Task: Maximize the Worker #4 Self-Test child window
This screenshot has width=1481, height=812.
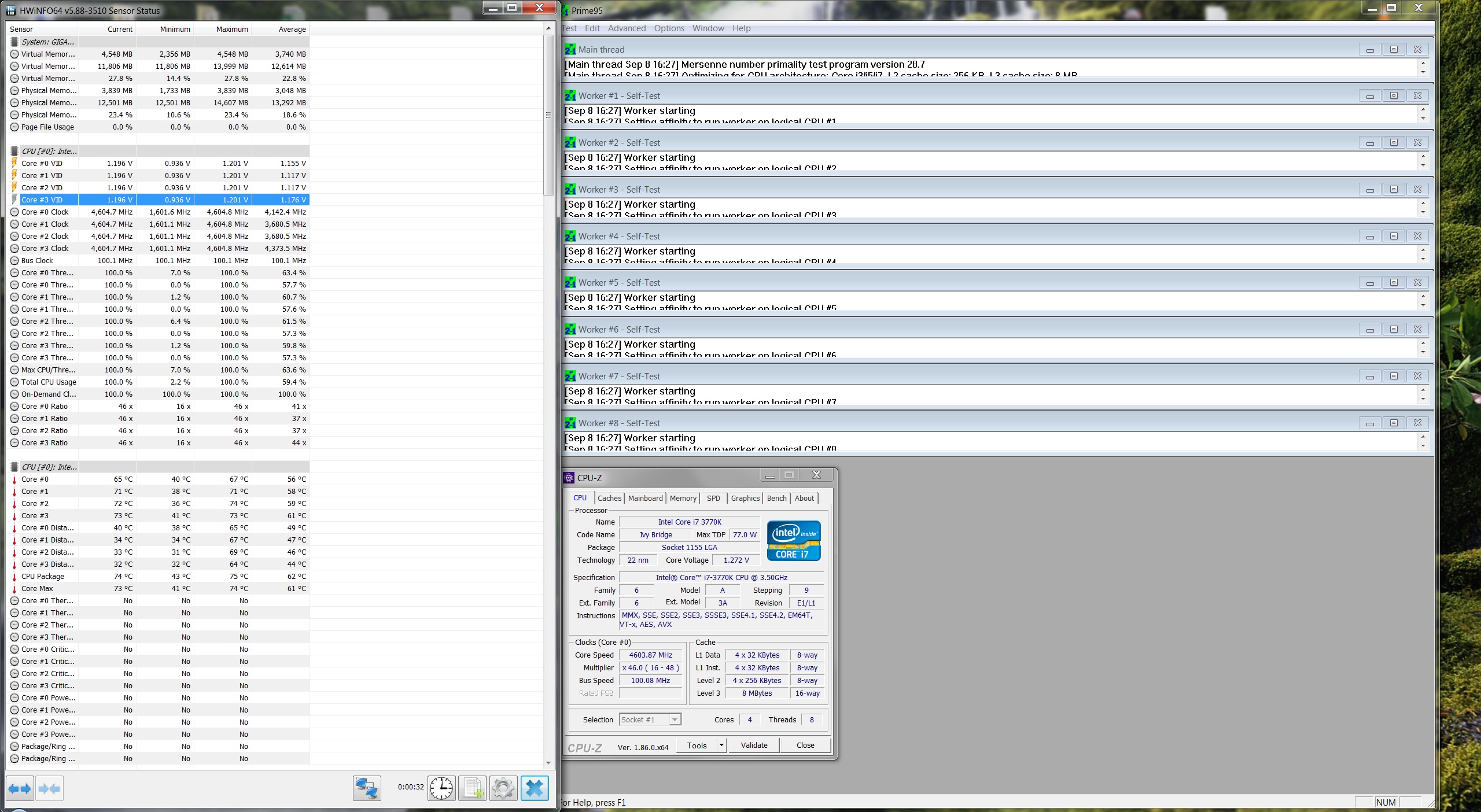Action: coord(1394,236)
